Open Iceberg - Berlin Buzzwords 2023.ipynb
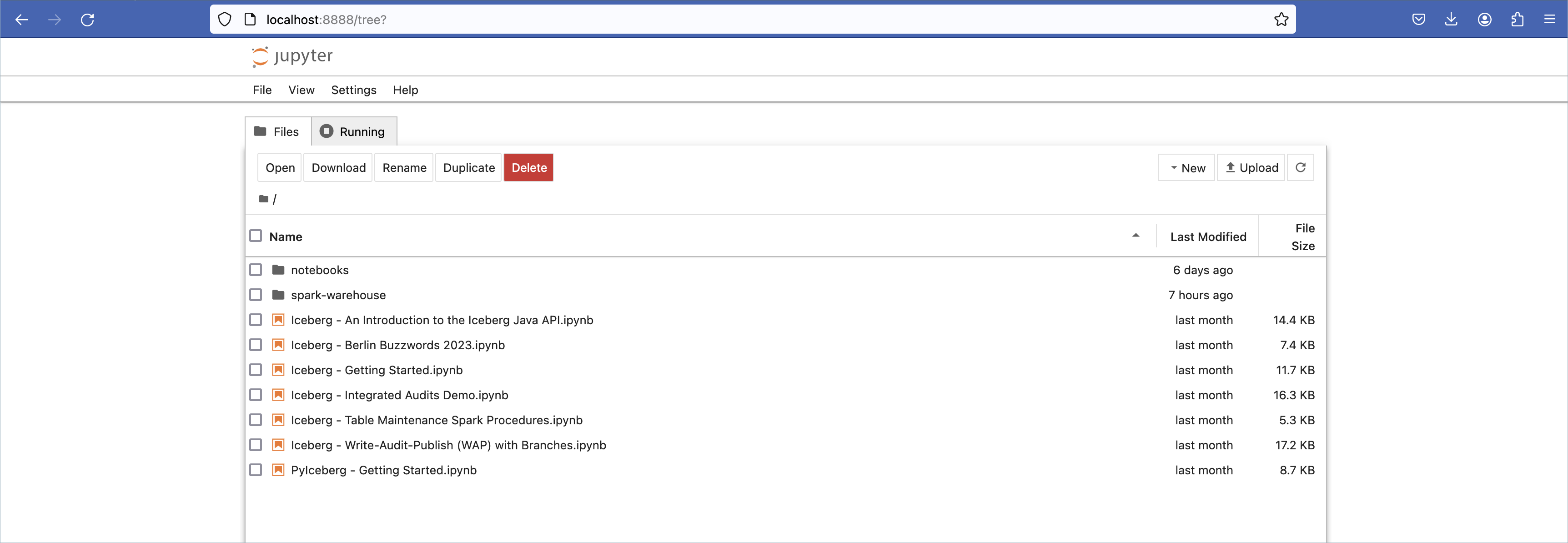The image size is (1568, 543). (397, 345)
